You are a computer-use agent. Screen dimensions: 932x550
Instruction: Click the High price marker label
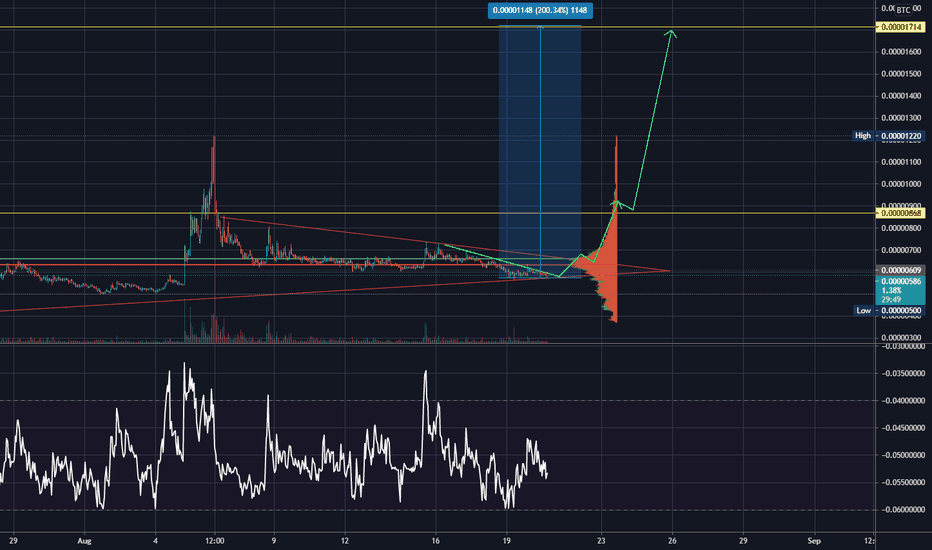coord(862,136)
